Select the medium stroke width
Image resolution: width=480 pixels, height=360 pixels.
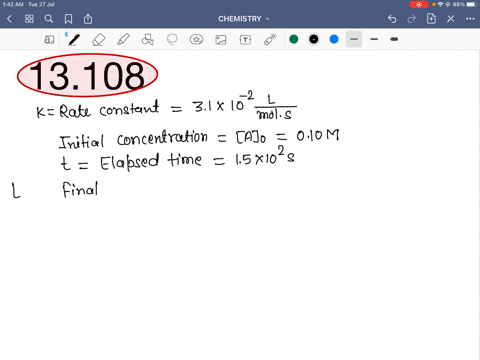(374, 39)
